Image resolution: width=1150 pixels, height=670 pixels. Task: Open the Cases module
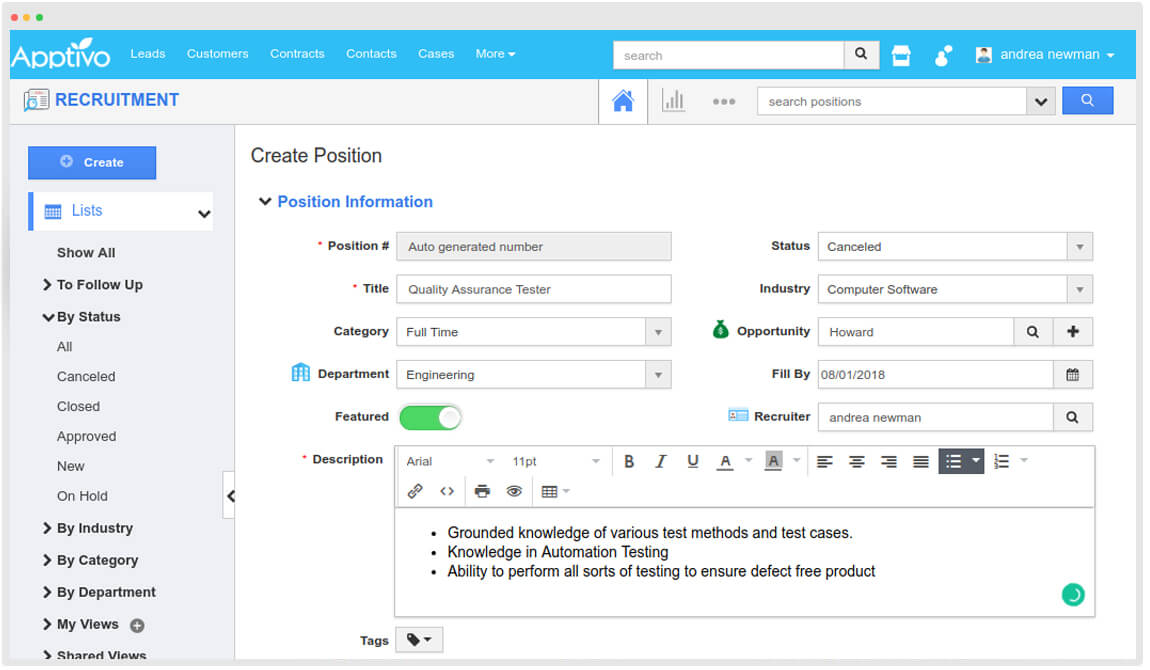tap(436, 54)
